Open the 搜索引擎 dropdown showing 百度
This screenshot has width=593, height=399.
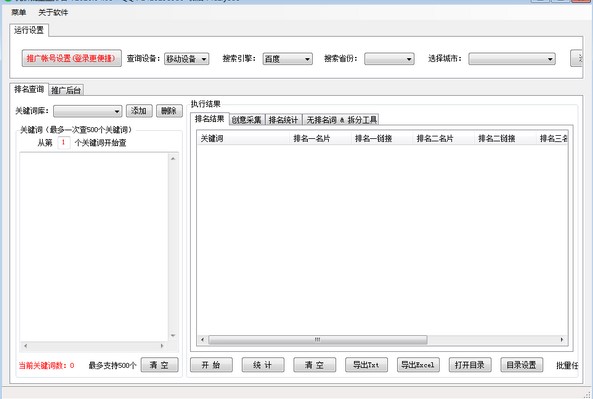[x=287, y=59]
